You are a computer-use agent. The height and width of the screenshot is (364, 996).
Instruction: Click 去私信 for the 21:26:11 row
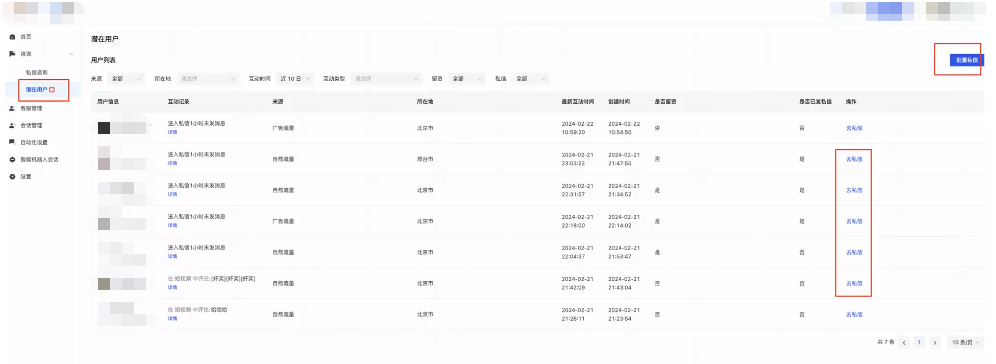tap(854, 314)
